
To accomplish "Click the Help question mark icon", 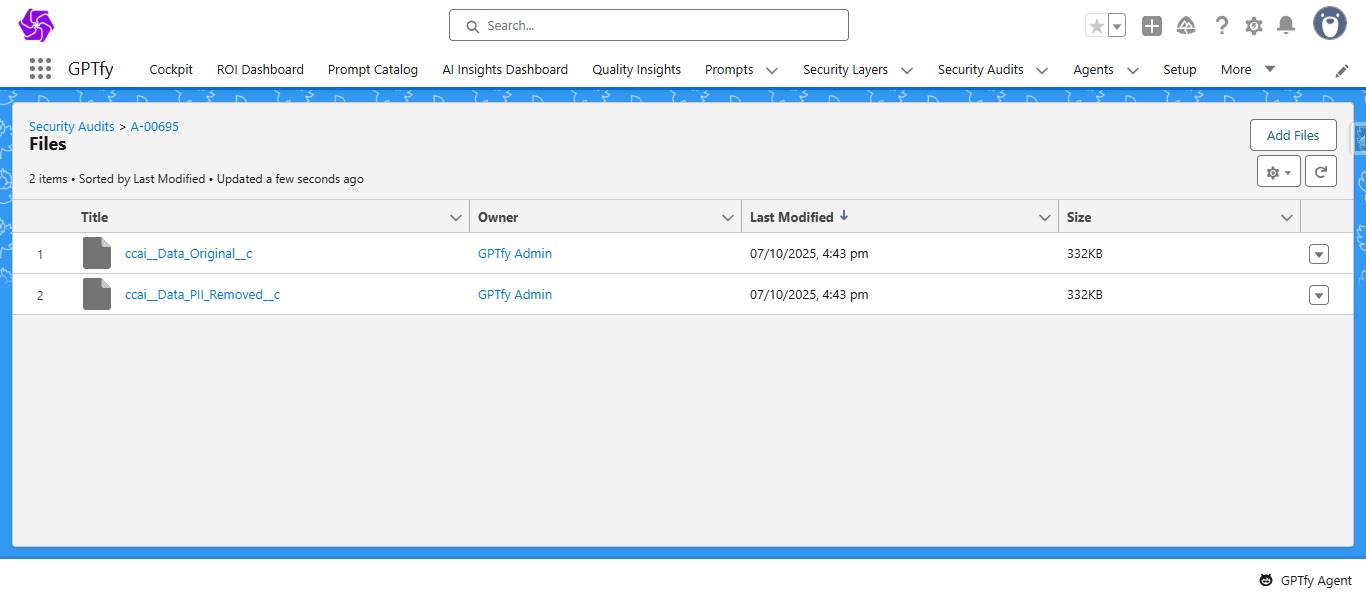I will (1221, 26).
